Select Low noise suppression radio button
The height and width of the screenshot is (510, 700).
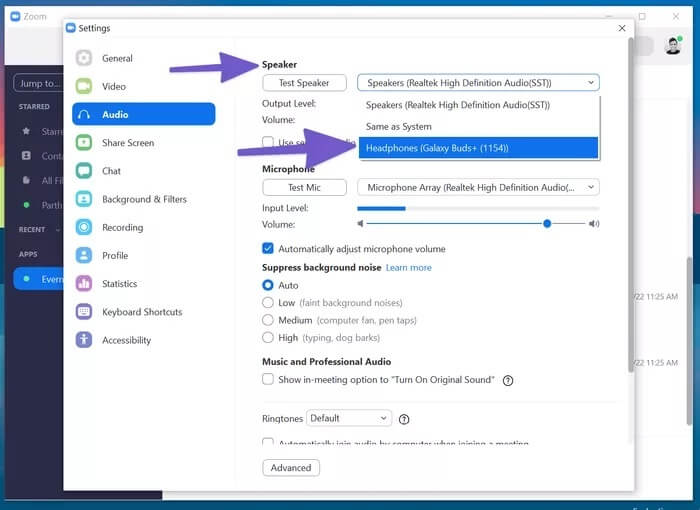(x=268, y=302)
